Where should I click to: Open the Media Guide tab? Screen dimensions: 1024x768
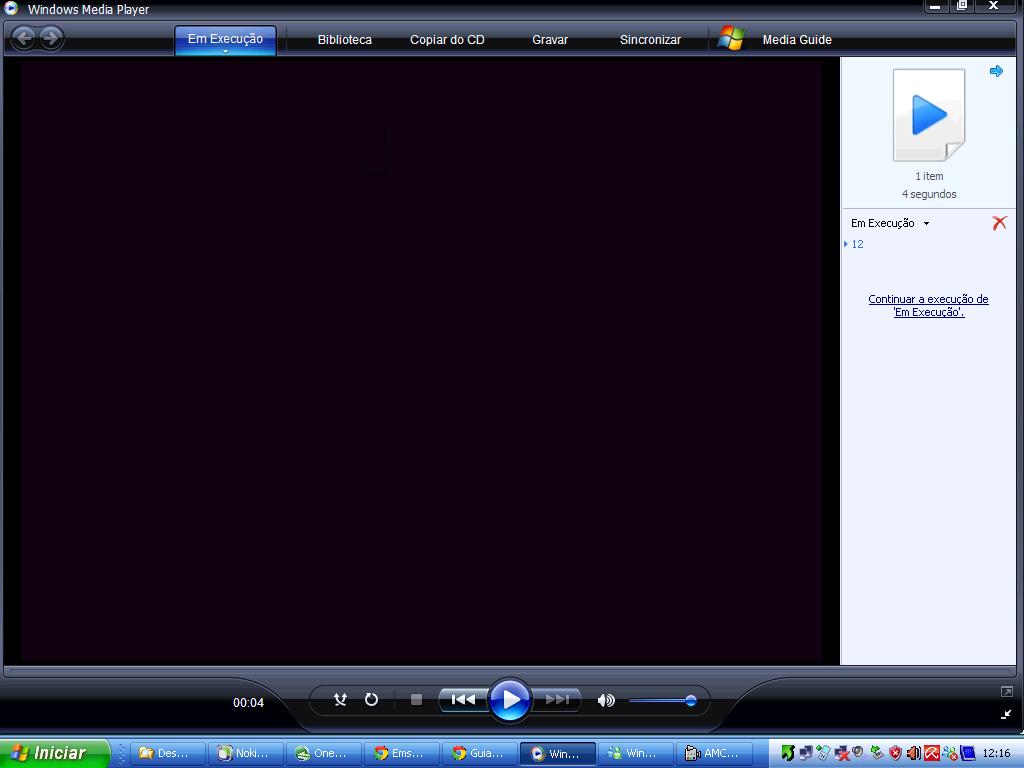797,40
